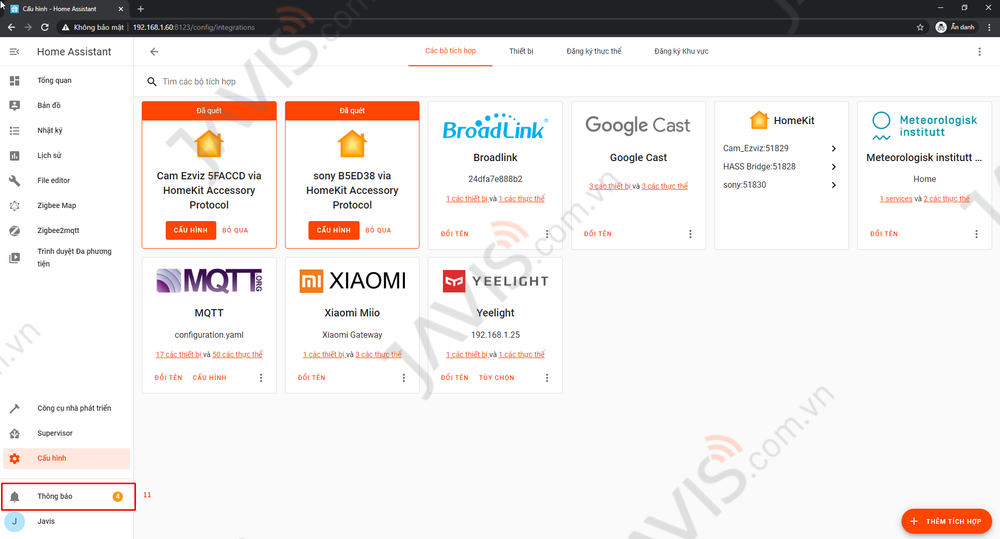
Task: Click the browser back arrow
Action: [11, 27]
